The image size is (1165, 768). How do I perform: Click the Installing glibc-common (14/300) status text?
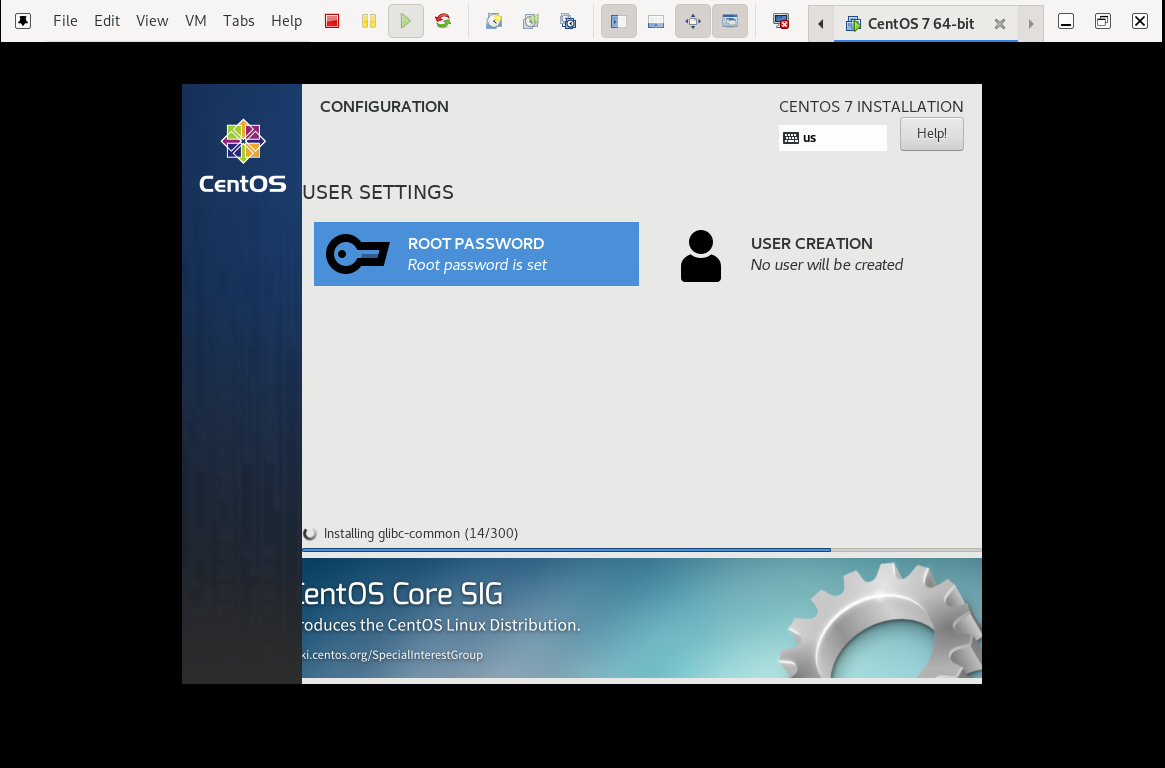pyautogui.click(x=421, y=533)
